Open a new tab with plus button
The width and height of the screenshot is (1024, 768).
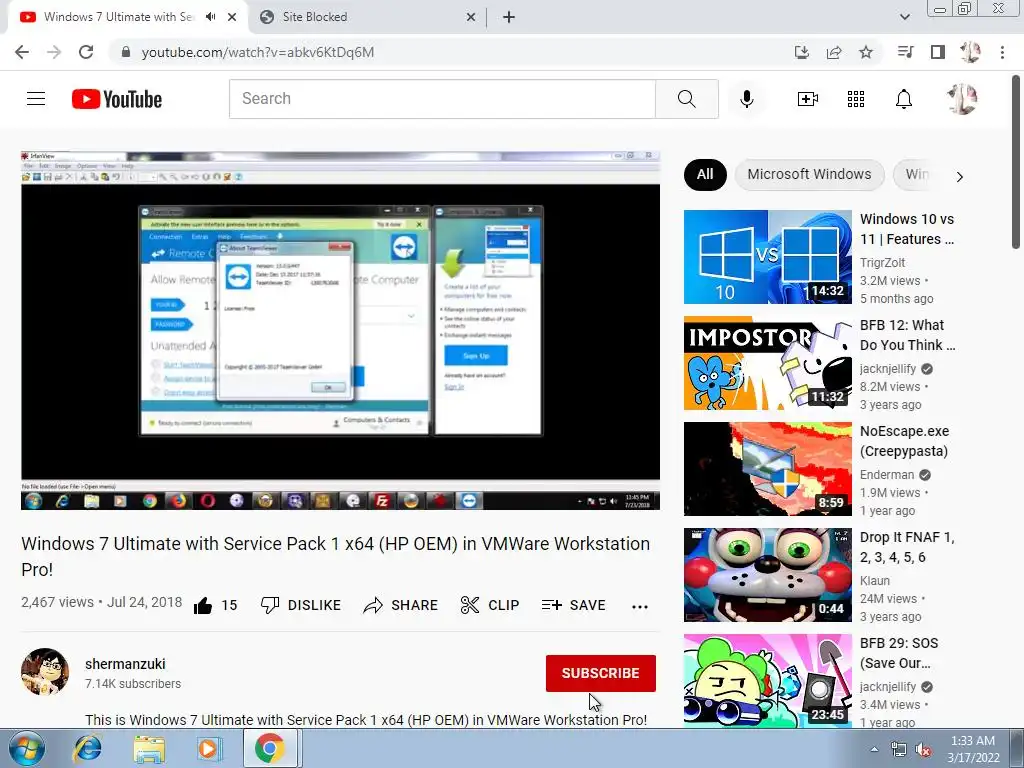coord(509,17)
